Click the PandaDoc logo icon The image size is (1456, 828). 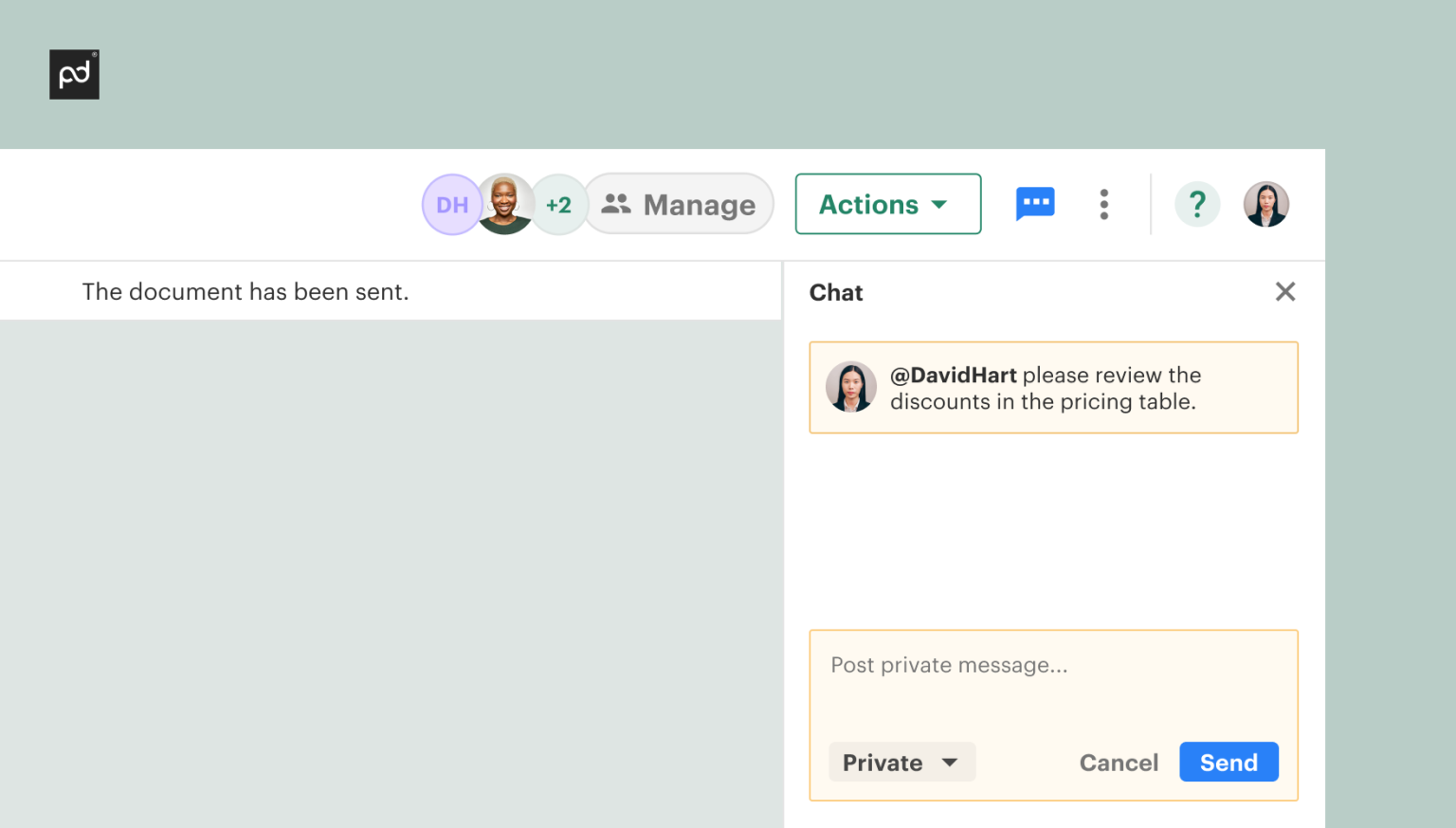click(74, 74)
